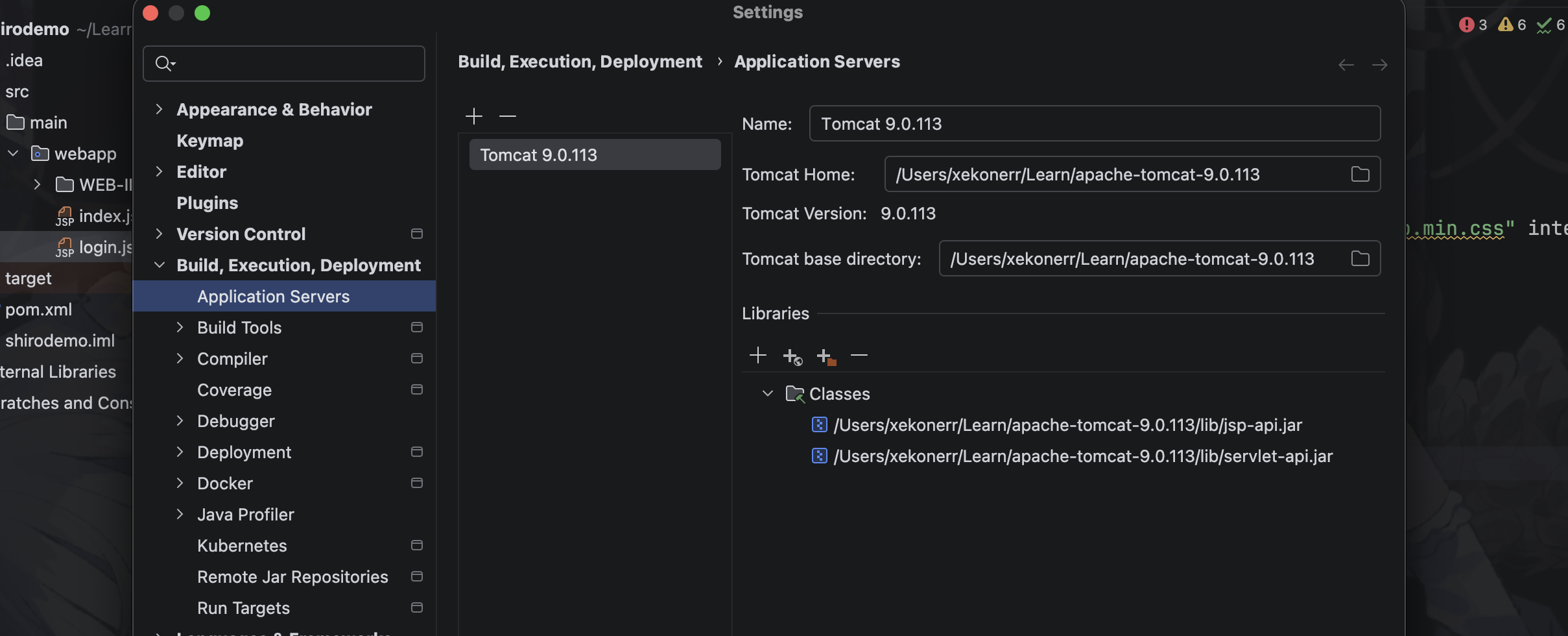The height and width of the screenshot is (636, 1568).
Task: Expand the Appearance & Behavior section
Action: (159, 109)
